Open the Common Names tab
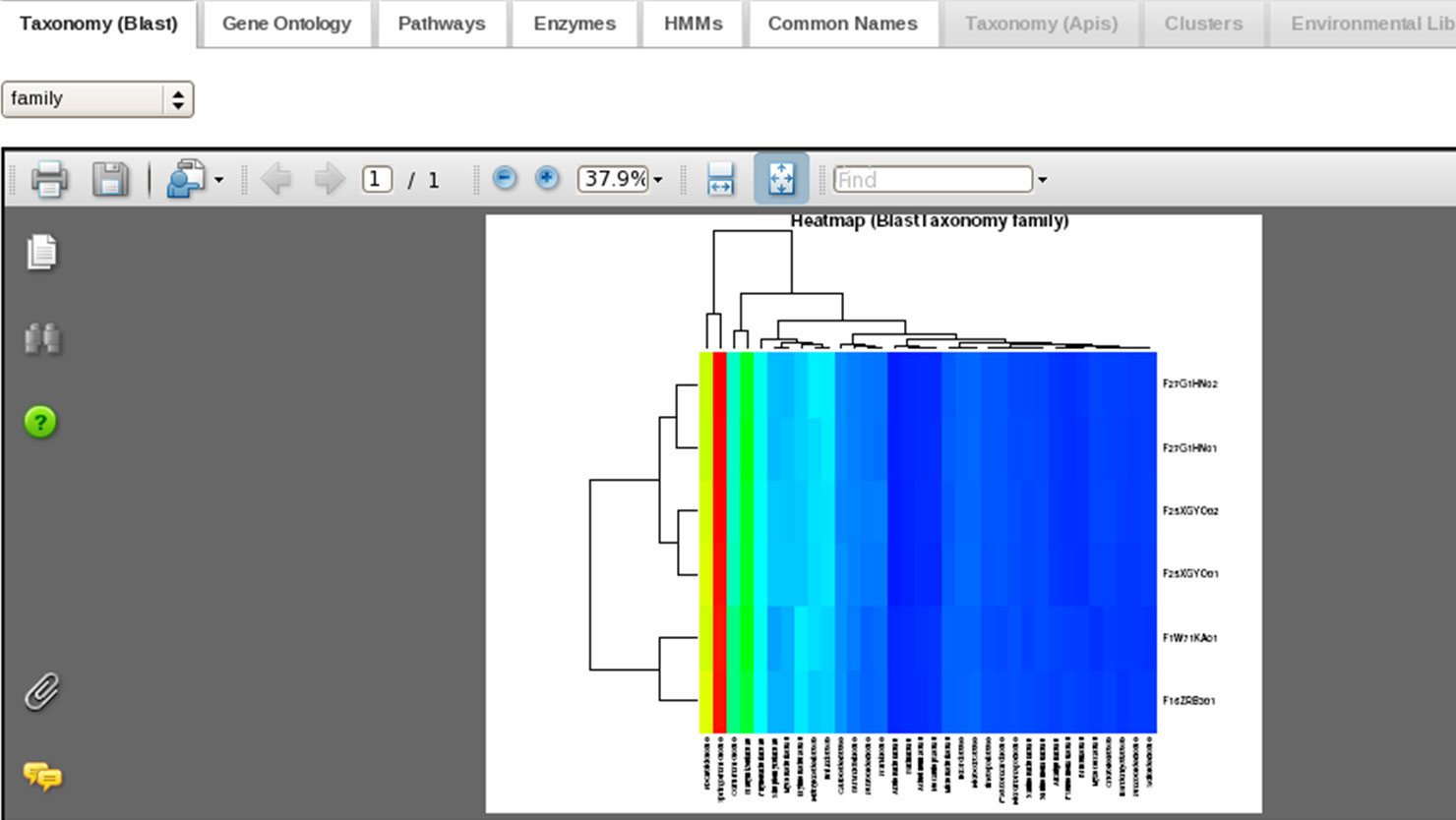Viewport: 1456px width, 820px height. pyautogui.click(x=842, y=24)
